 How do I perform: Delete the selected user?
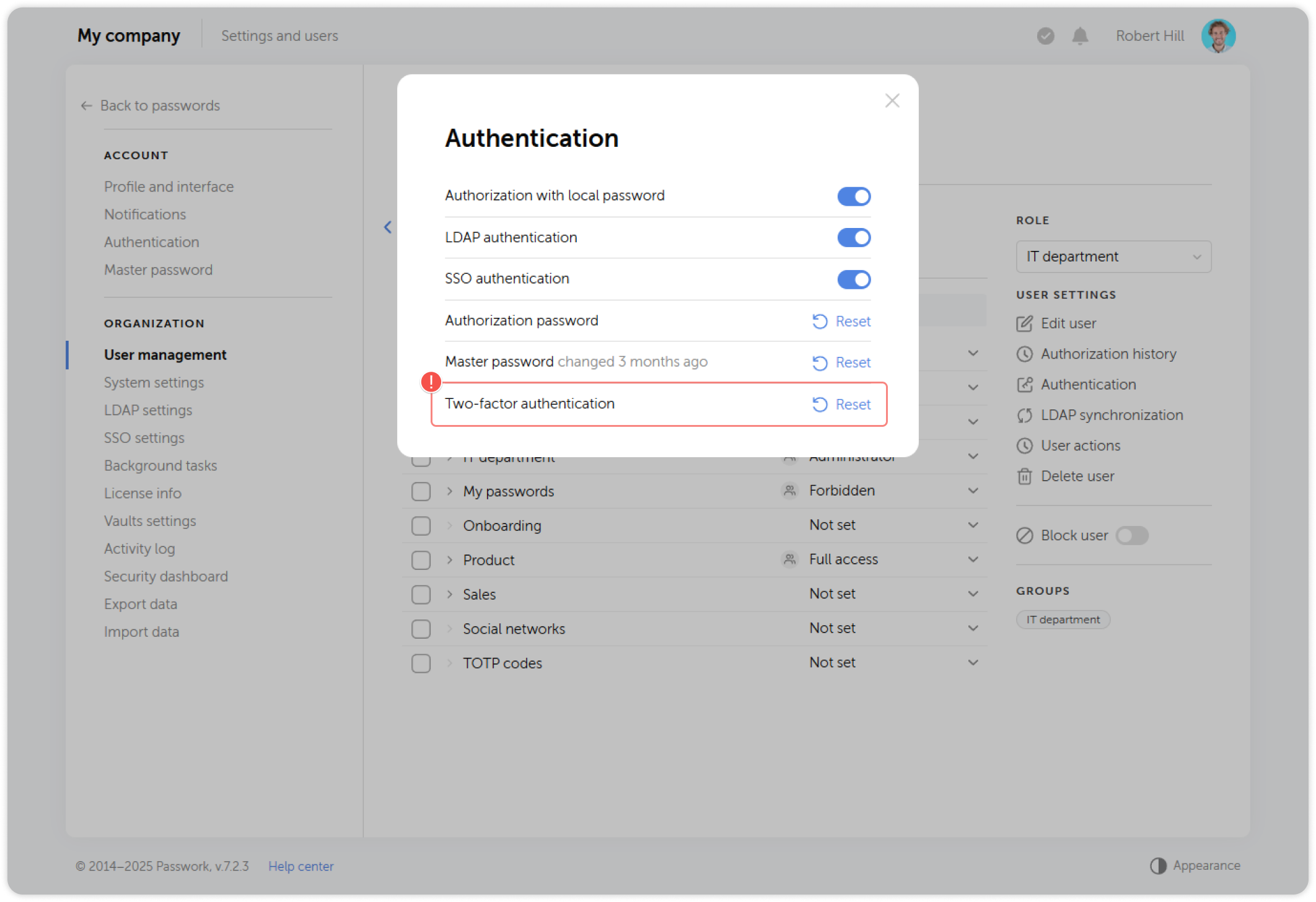(1076, 476)
